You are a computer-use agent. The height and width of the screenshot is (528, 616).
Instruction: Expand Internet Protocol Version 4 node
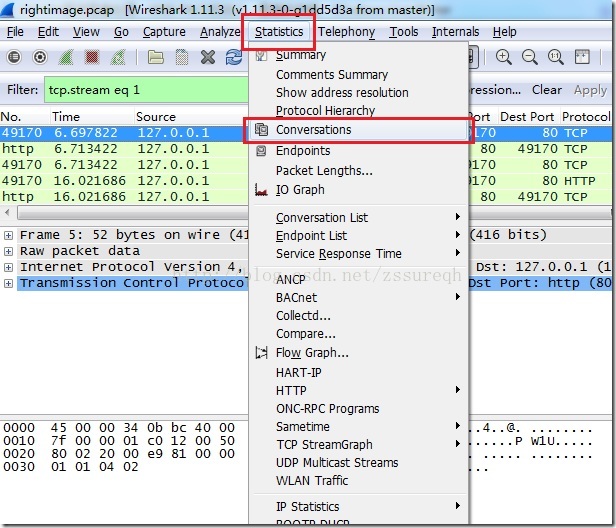point(8,267)
